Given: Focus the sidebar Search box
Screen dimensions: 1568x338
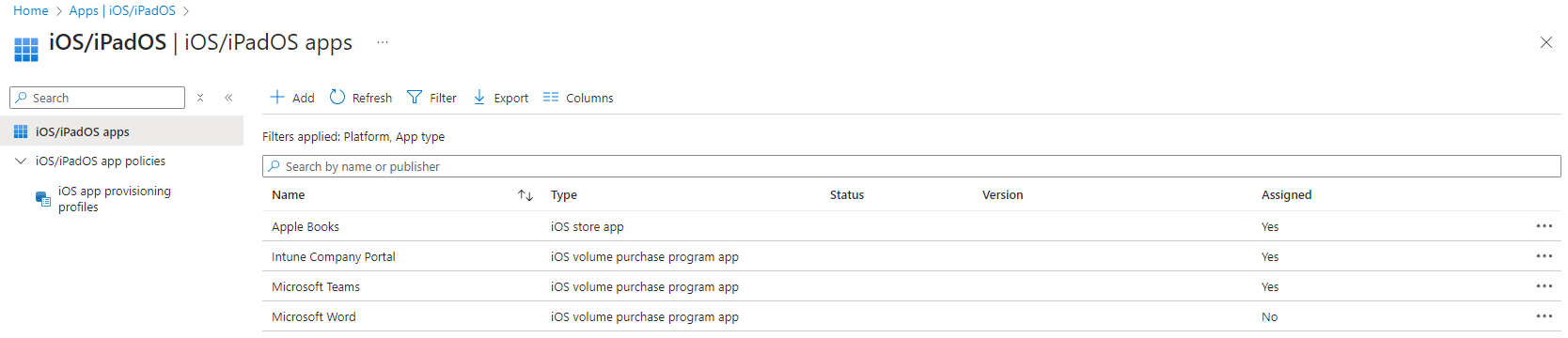Looking at the screenshot, I should click(x=97, y=98).
